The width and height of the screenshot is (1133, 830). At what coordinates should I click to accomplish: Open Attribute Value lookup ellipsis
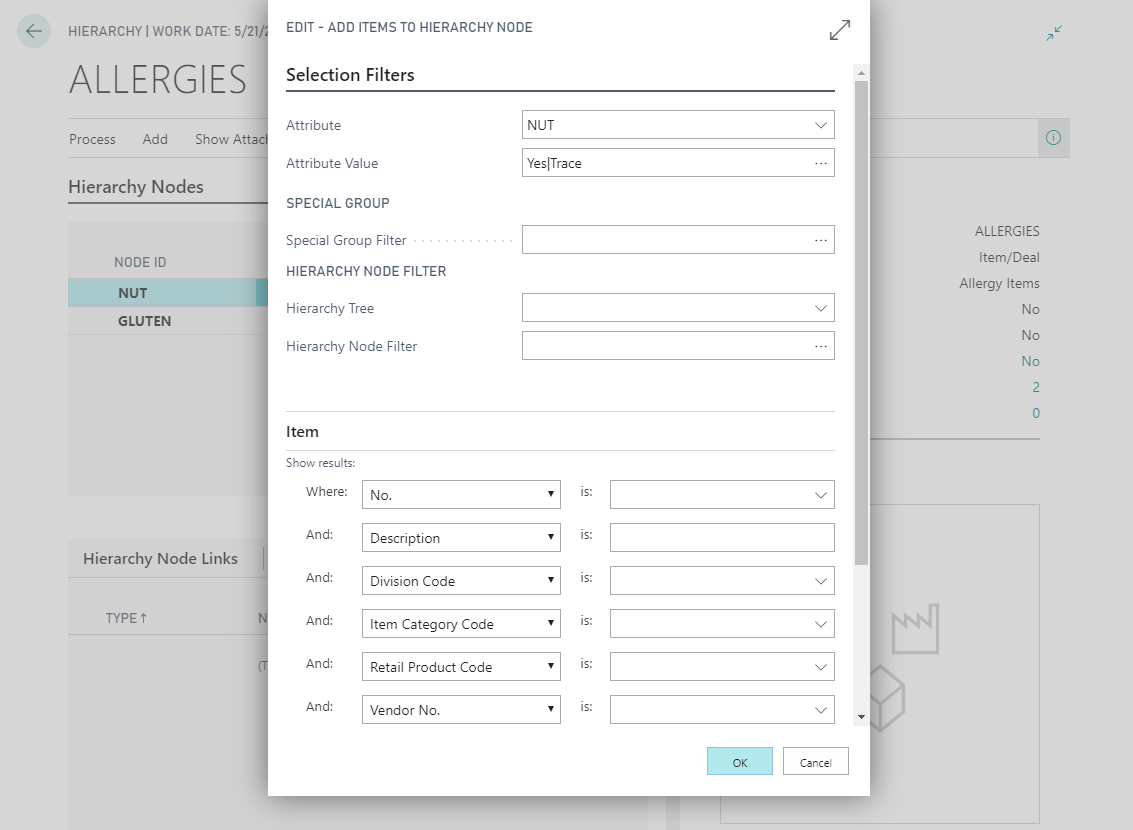click(821, 163)
